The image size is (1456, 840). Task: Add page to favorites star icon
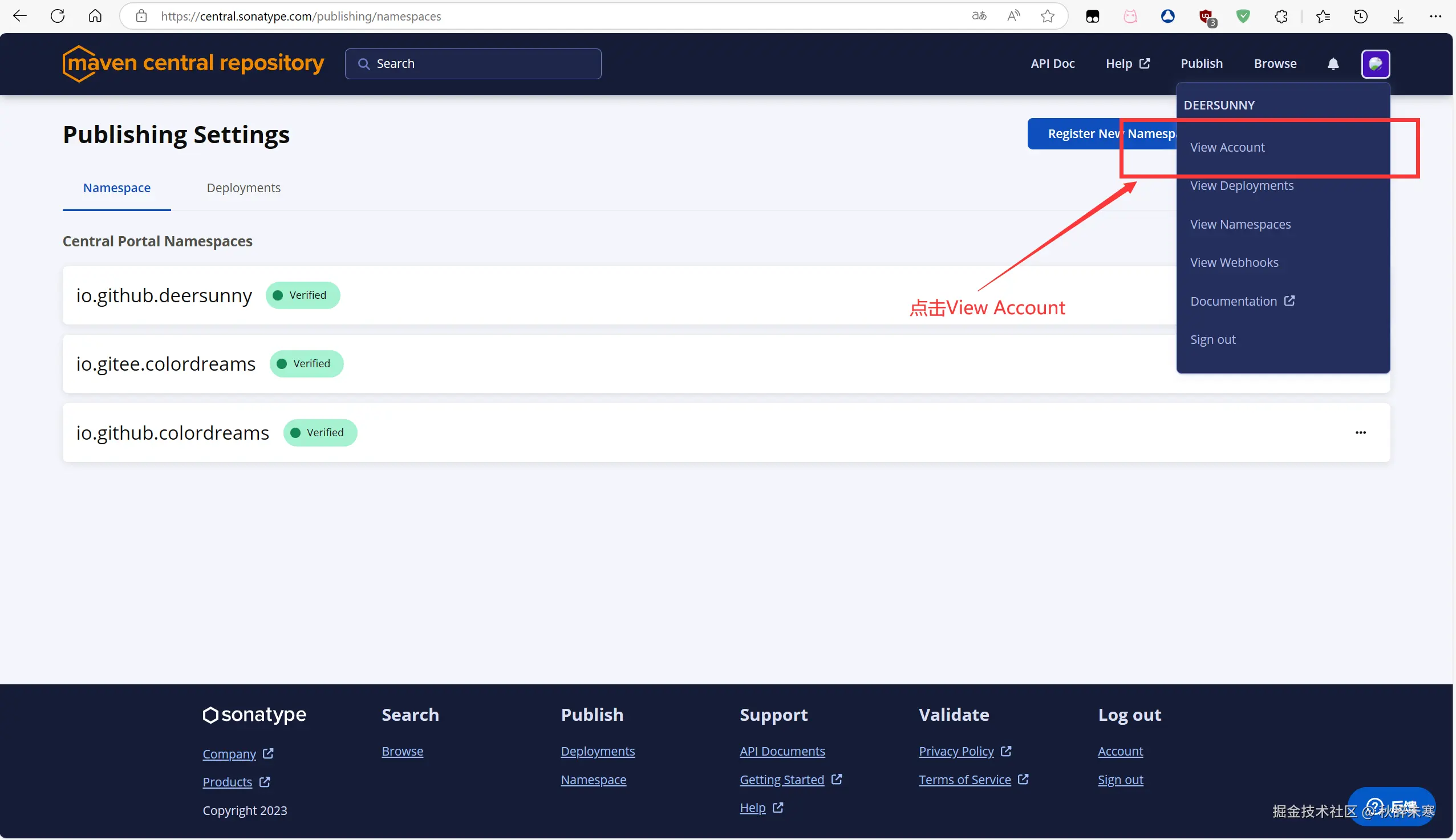tap(1048, 16)
